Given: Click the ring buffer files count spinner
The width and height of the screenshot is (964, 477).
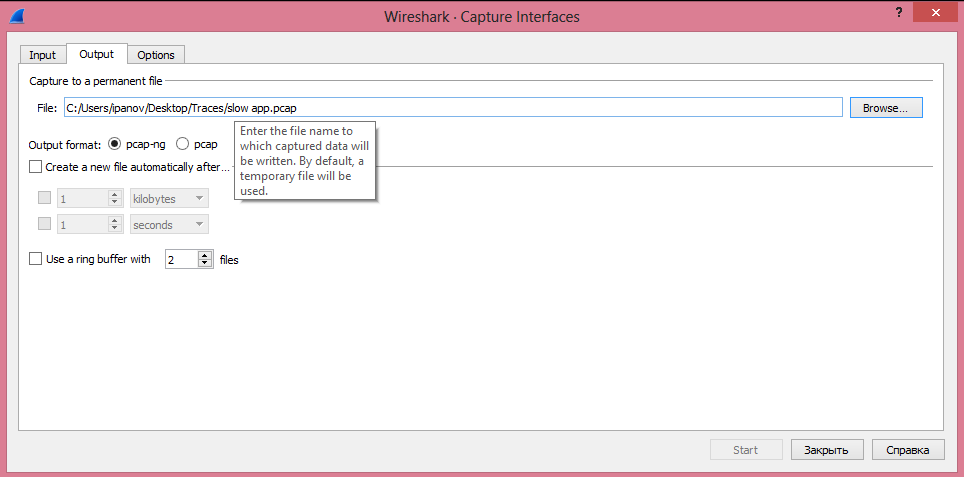Looking at the screenshot, I should (189, 259).
